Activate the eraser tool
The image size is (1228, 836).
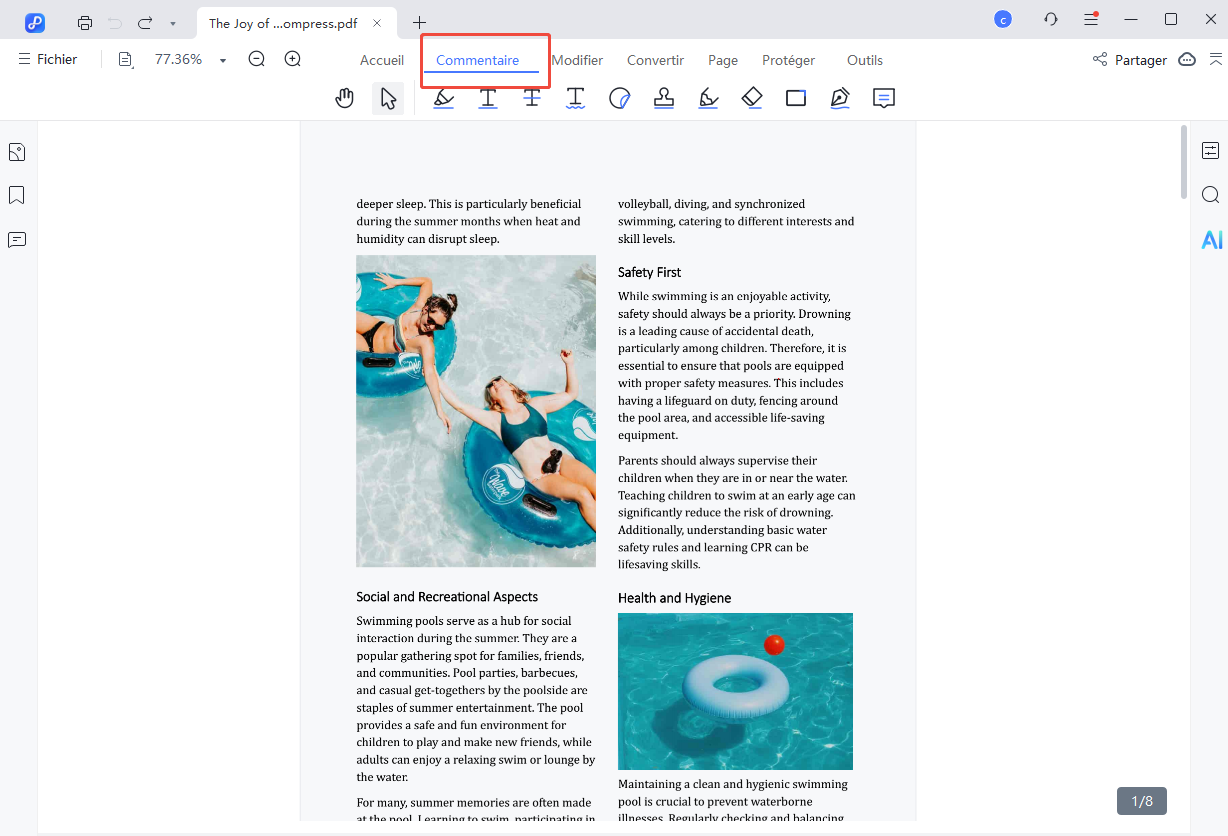tap(752, 98)
